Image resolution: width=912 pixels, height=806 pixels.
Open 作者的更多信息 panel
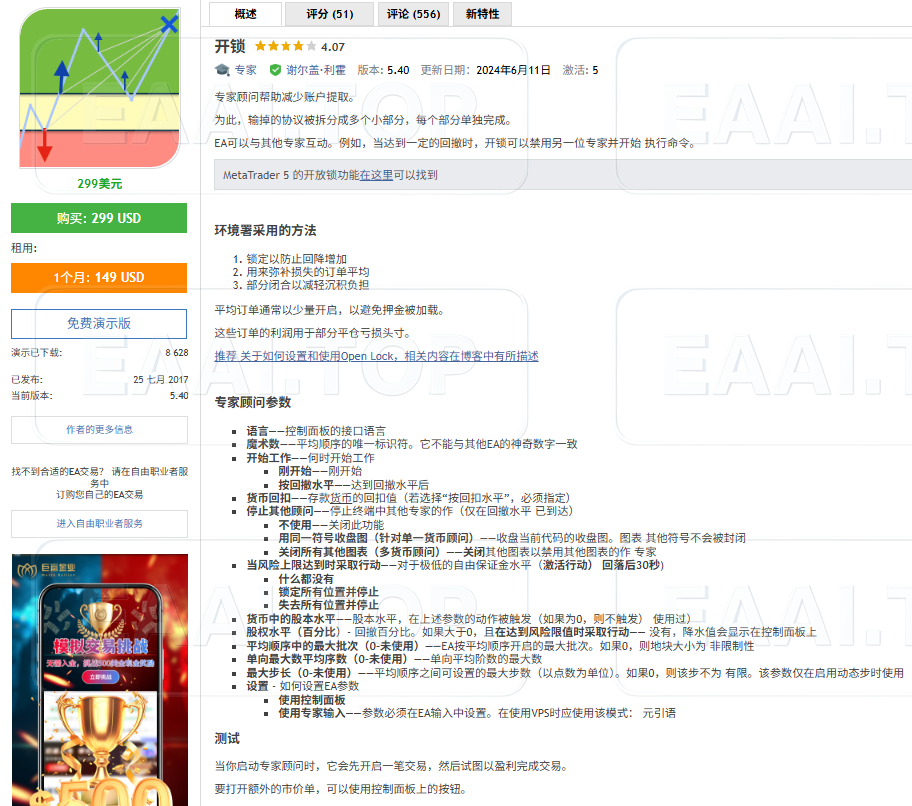click(99, 428)
